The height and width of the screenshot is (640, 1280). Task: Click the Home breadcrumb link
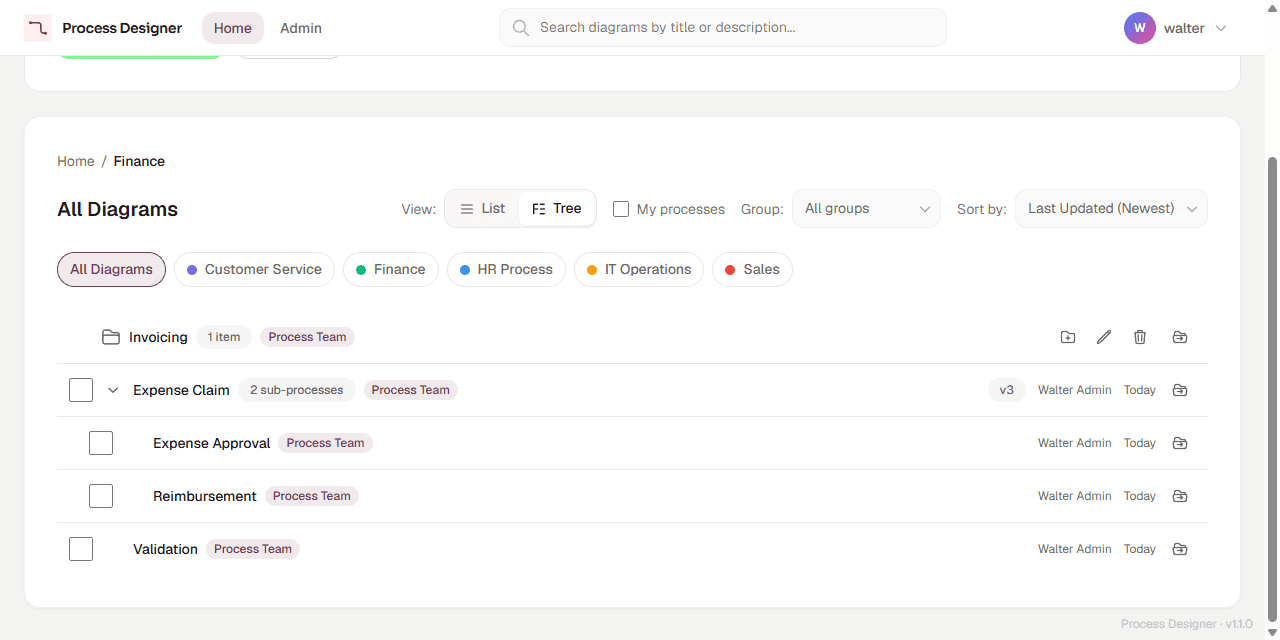76,161
